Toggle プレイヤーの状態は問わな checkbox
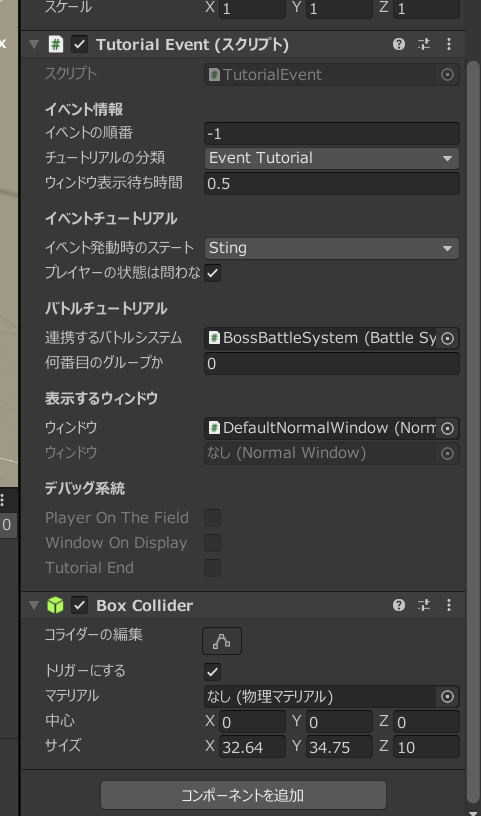 click(x=212, y=273)
